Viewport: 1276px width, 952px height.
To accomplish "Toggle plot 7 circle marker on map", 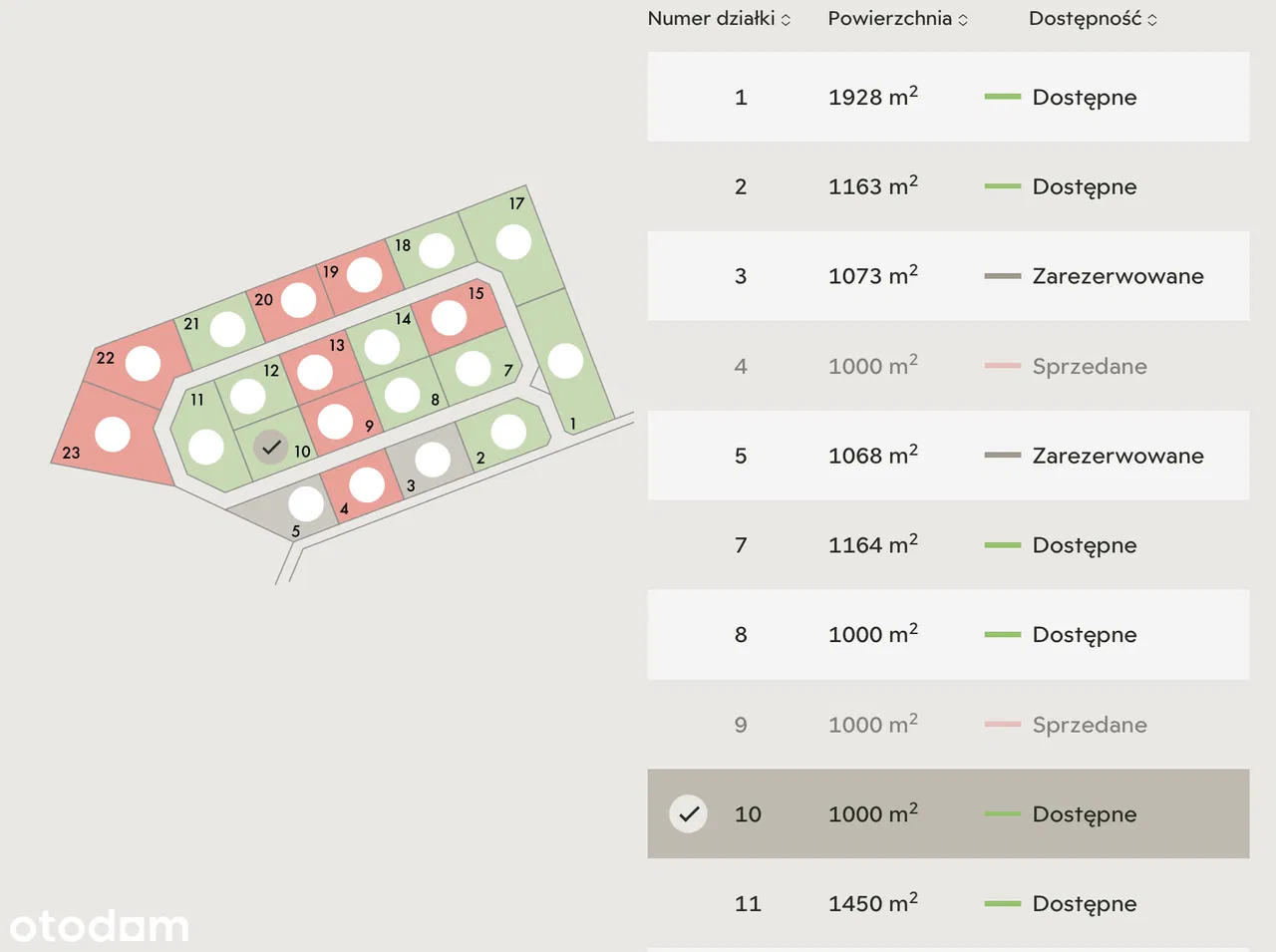I will pos(473,368).
